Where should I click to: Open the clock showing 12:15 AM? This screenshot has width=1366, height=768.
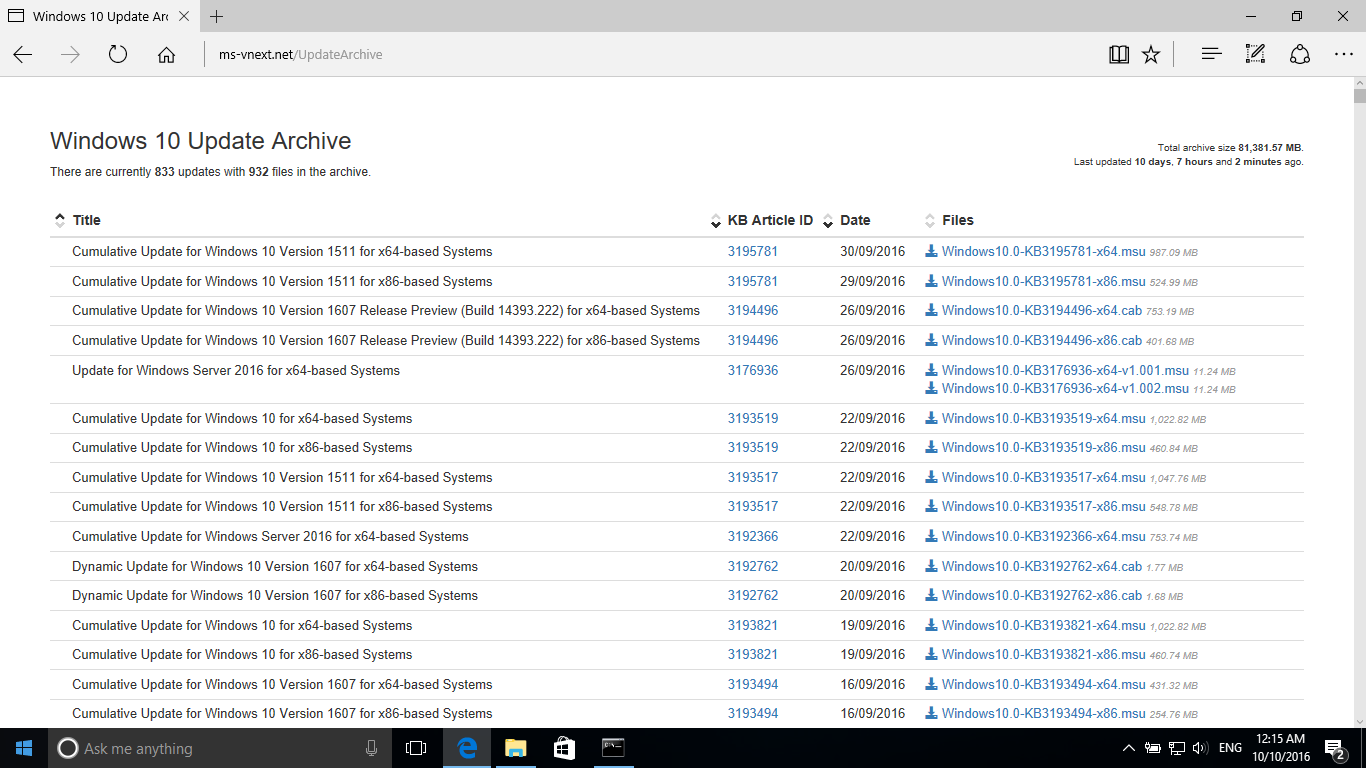(x=1282, y=748)
